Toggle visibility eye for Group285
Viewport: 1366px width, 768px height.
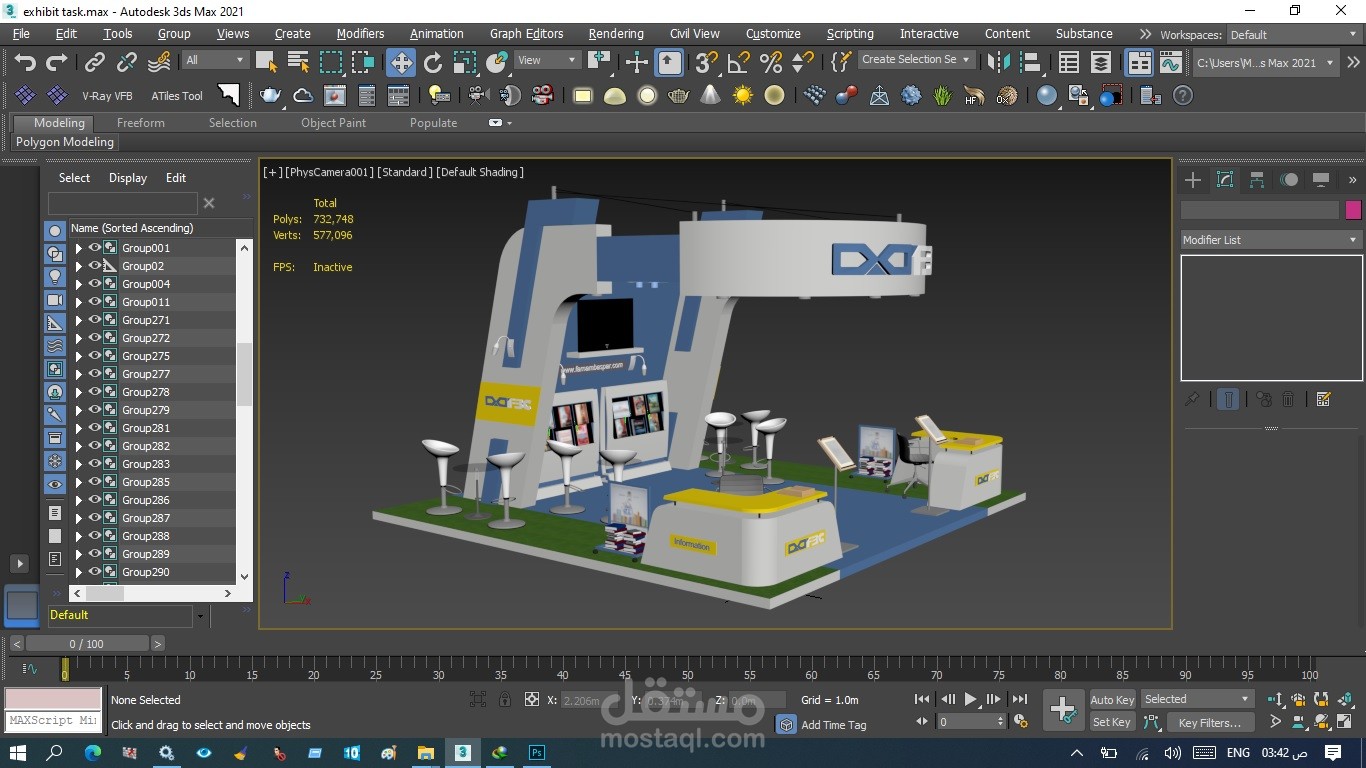coord(95,482)
